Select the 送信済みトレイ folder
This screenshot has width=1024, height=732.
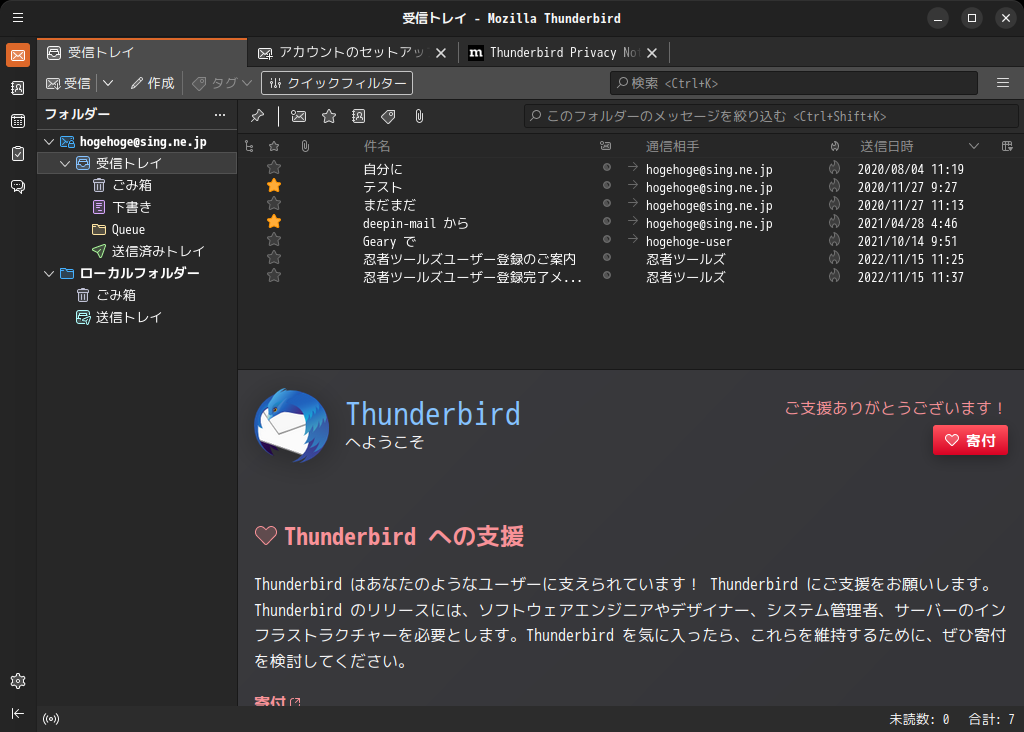click(137, 251)
